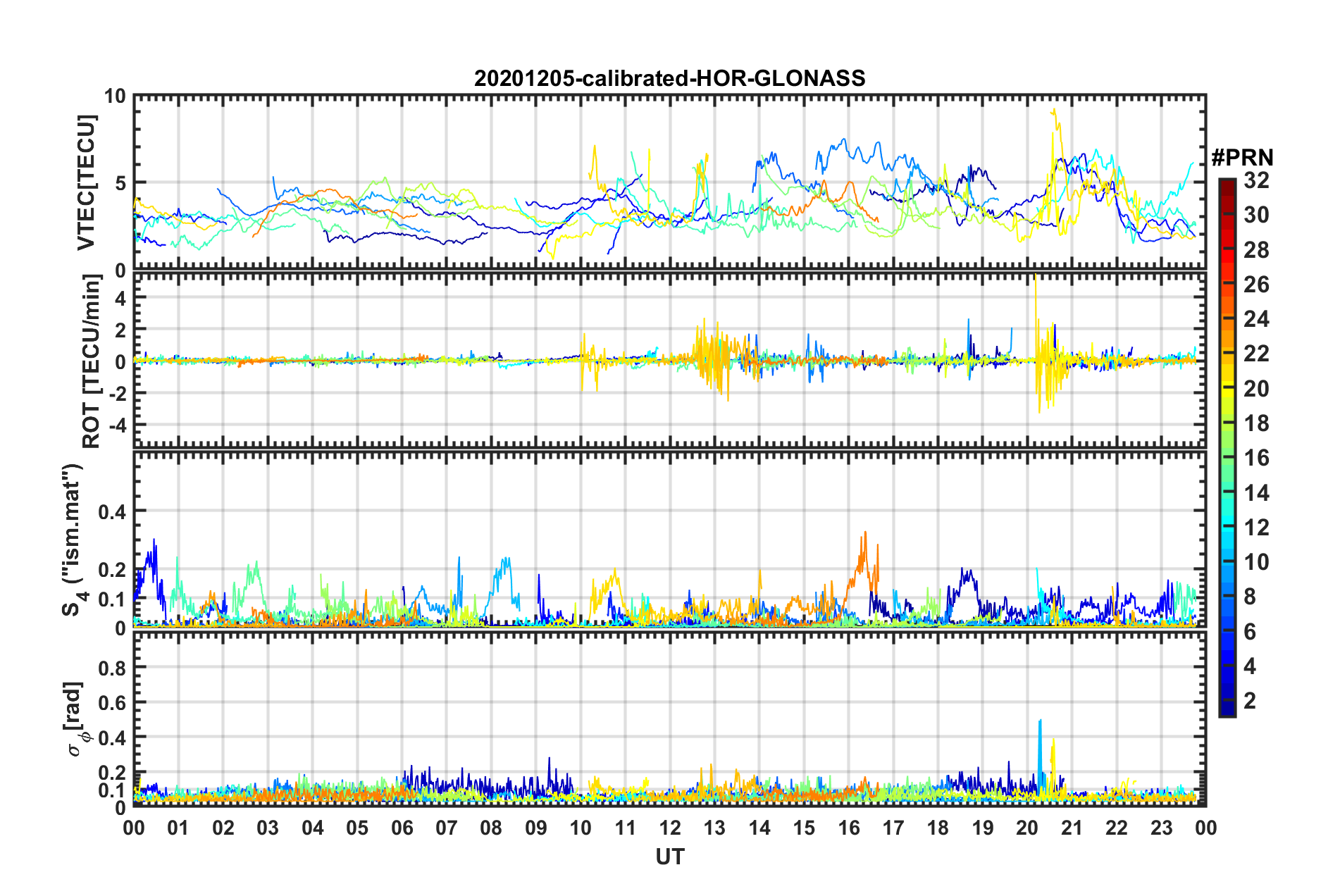Click the "05" hour tick on the UT axis
This screenshot has height=896, width=1340.
click(357, 828)
